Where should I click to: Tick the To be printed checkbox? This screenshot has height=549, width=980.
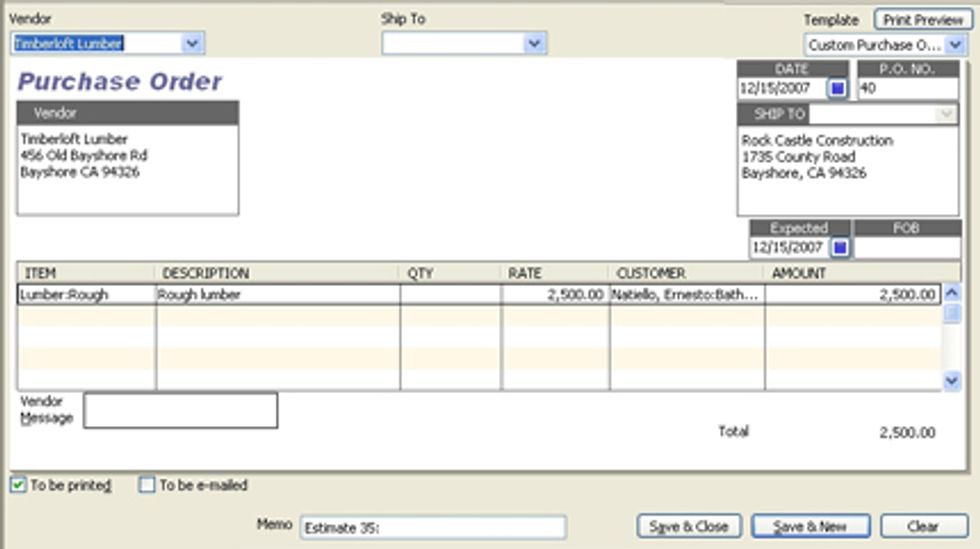point(18,485)
